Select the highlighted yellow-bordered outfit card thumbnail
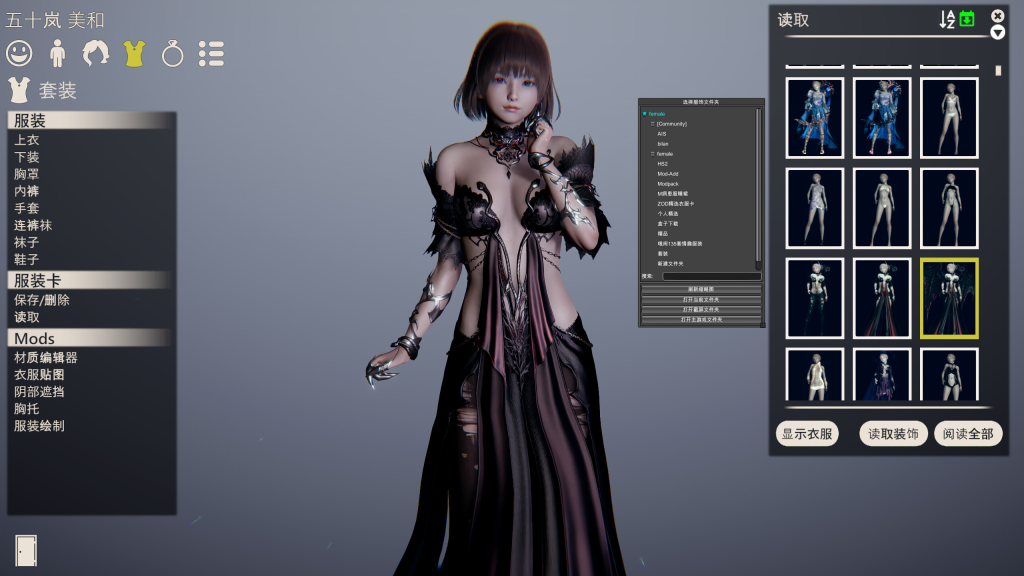The height and width of the screenshot is (576, 1024). (949, 298)
